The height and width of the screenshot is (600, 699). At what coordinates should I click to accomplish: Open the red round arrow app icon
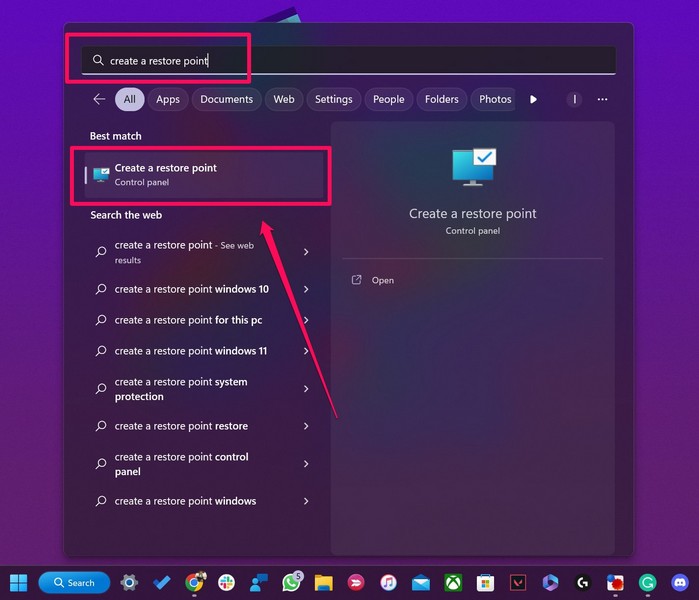point(356,583)
